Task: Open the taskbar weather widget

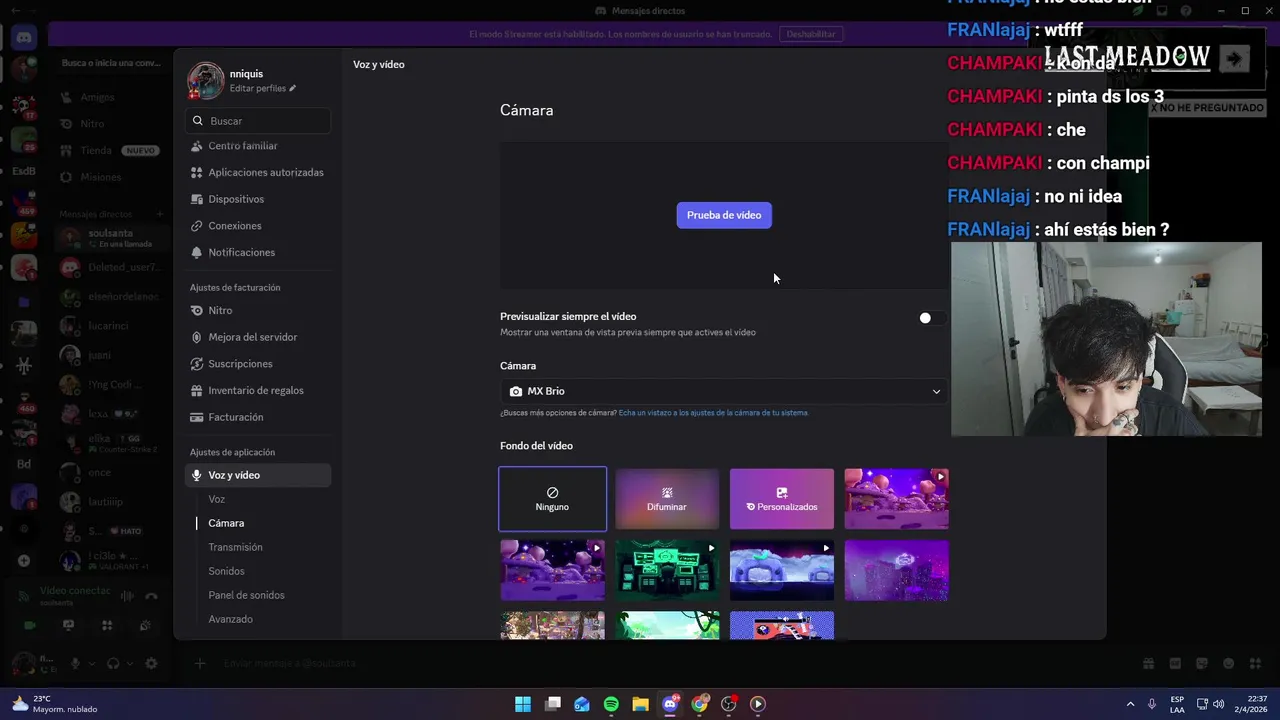Action: click(x=55, y=704)
